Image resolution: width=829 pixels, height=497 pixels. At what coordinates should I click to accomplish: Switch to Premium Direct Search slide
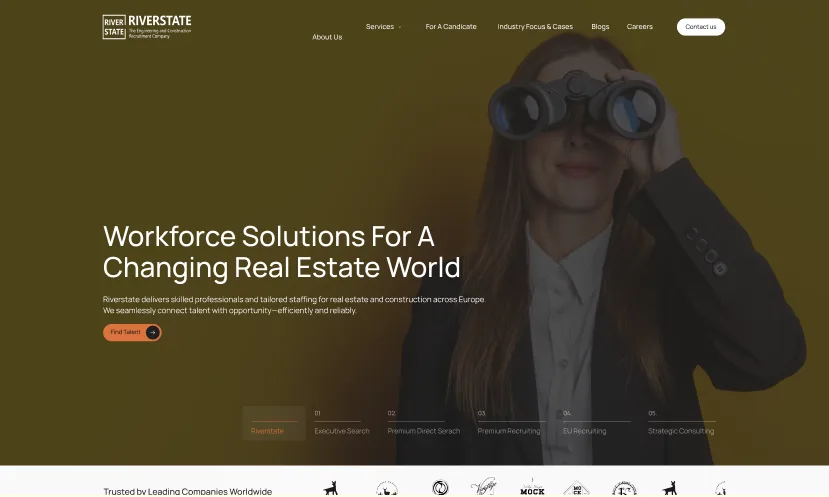(x=423, y=424)
